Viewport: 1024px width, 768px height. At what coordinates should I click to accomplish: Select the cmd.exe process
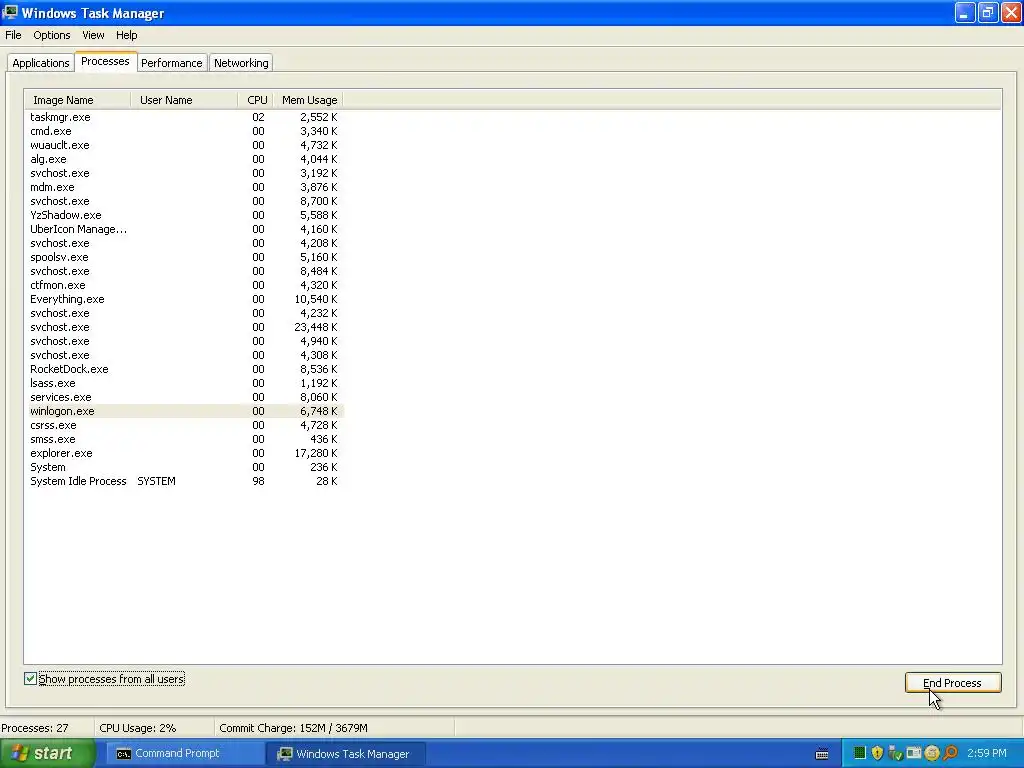[x=184, y=131]
